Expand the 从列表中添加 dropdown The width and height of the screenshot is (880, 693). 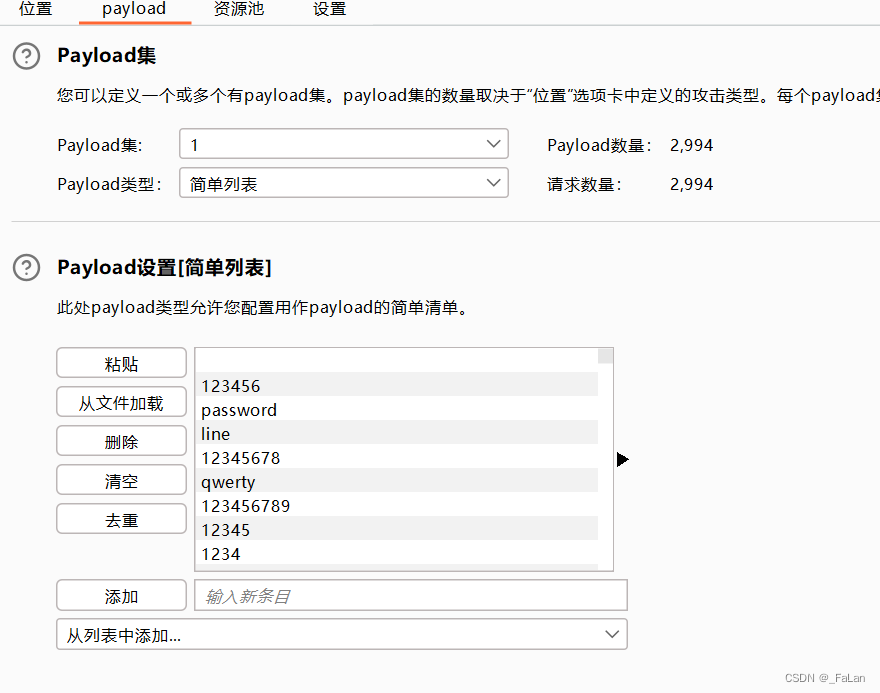(342, 634)
